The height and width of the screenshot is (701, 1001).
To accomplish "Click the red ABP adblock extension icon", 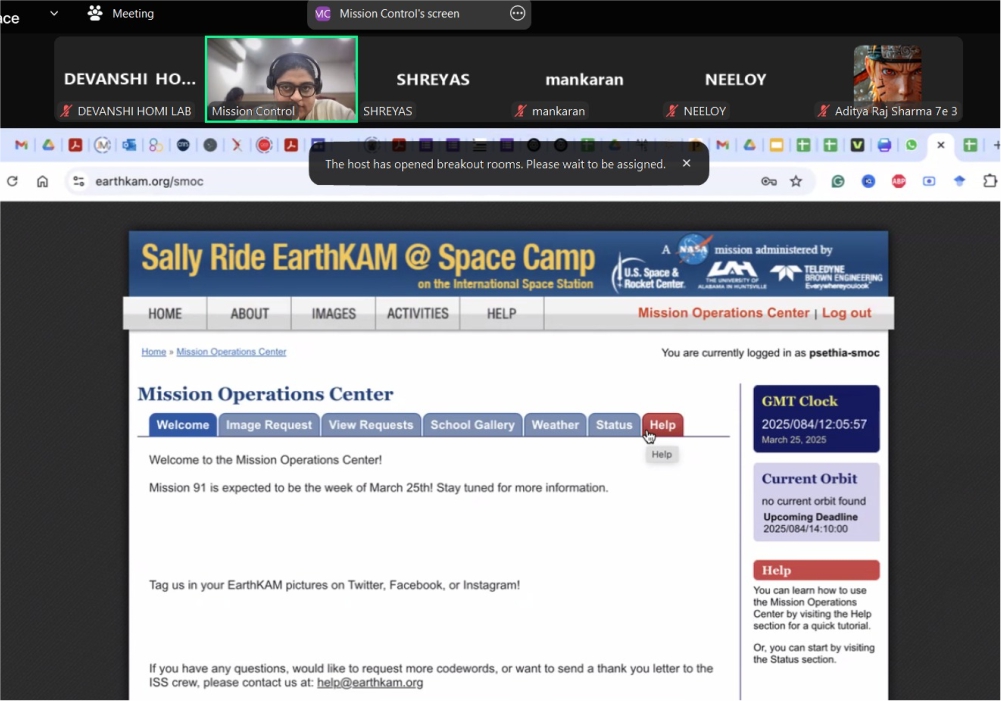I will [898, 181].
